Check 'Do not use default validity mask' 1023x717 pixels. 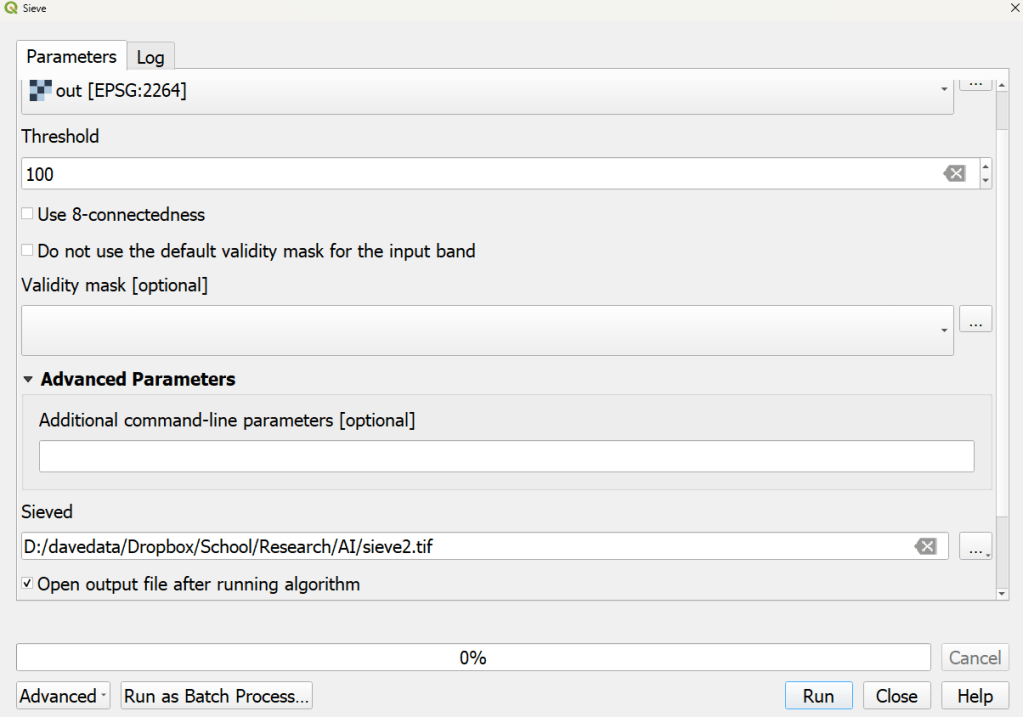28,251
